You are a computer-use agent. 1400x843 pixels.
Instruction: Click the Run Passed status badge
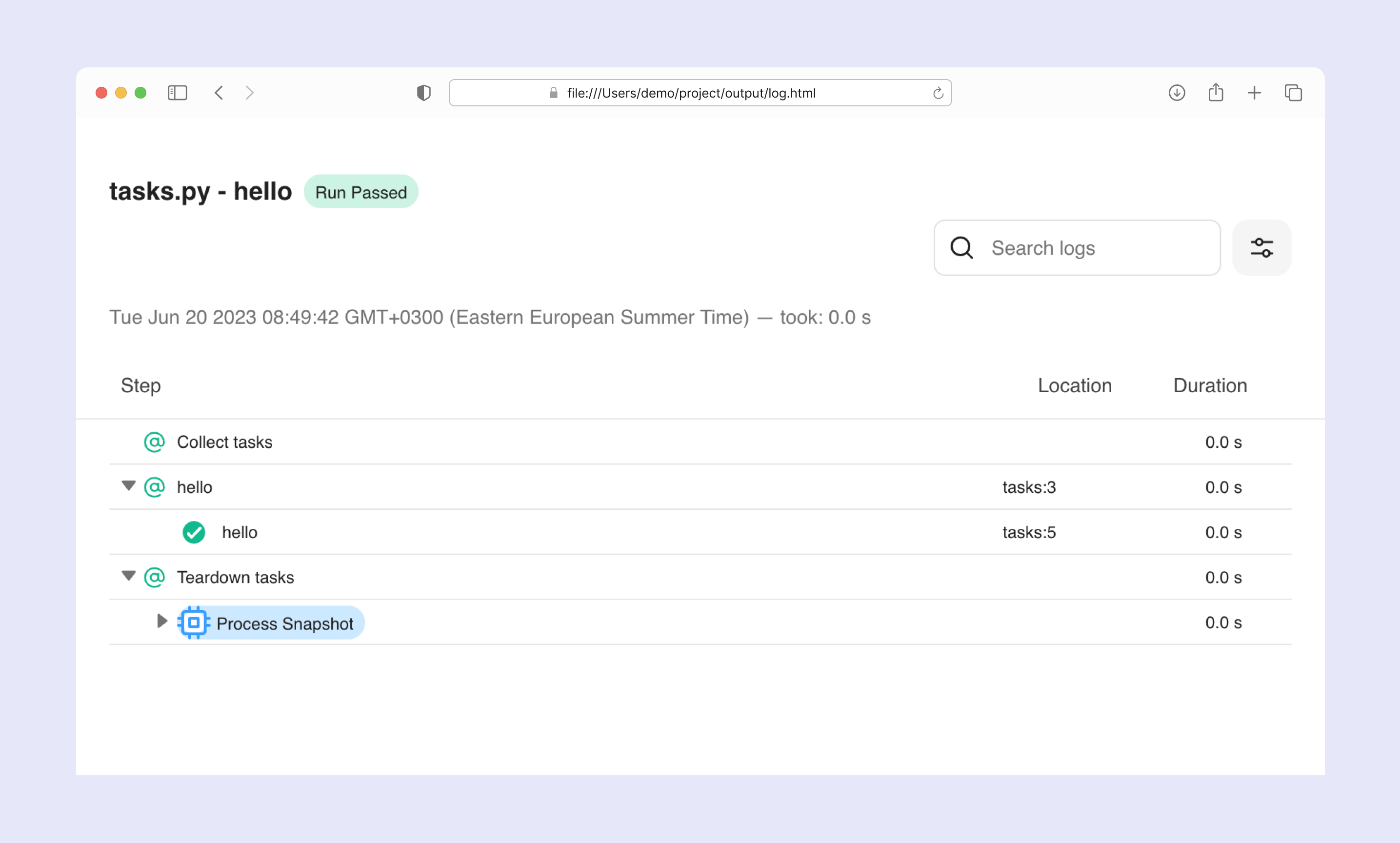360,192
